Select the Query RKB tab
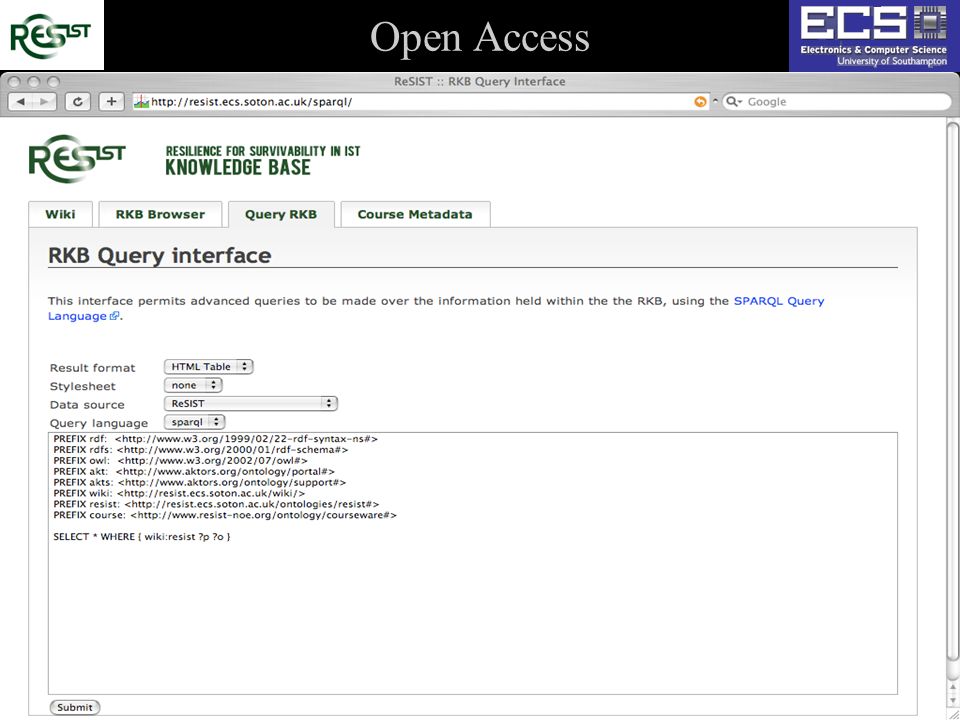 (x=281, y=214)
